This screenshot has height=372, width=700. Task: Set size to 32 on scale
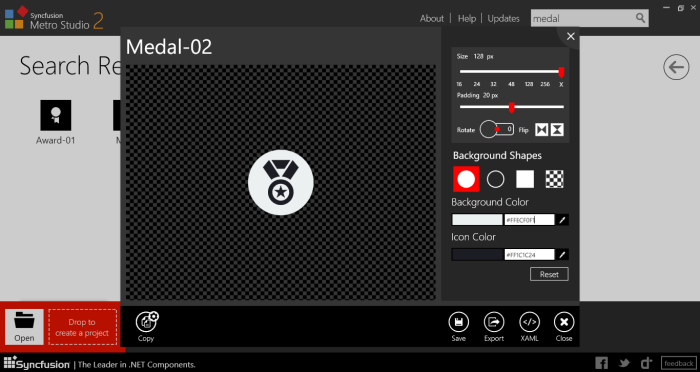(x=493, y=84)
